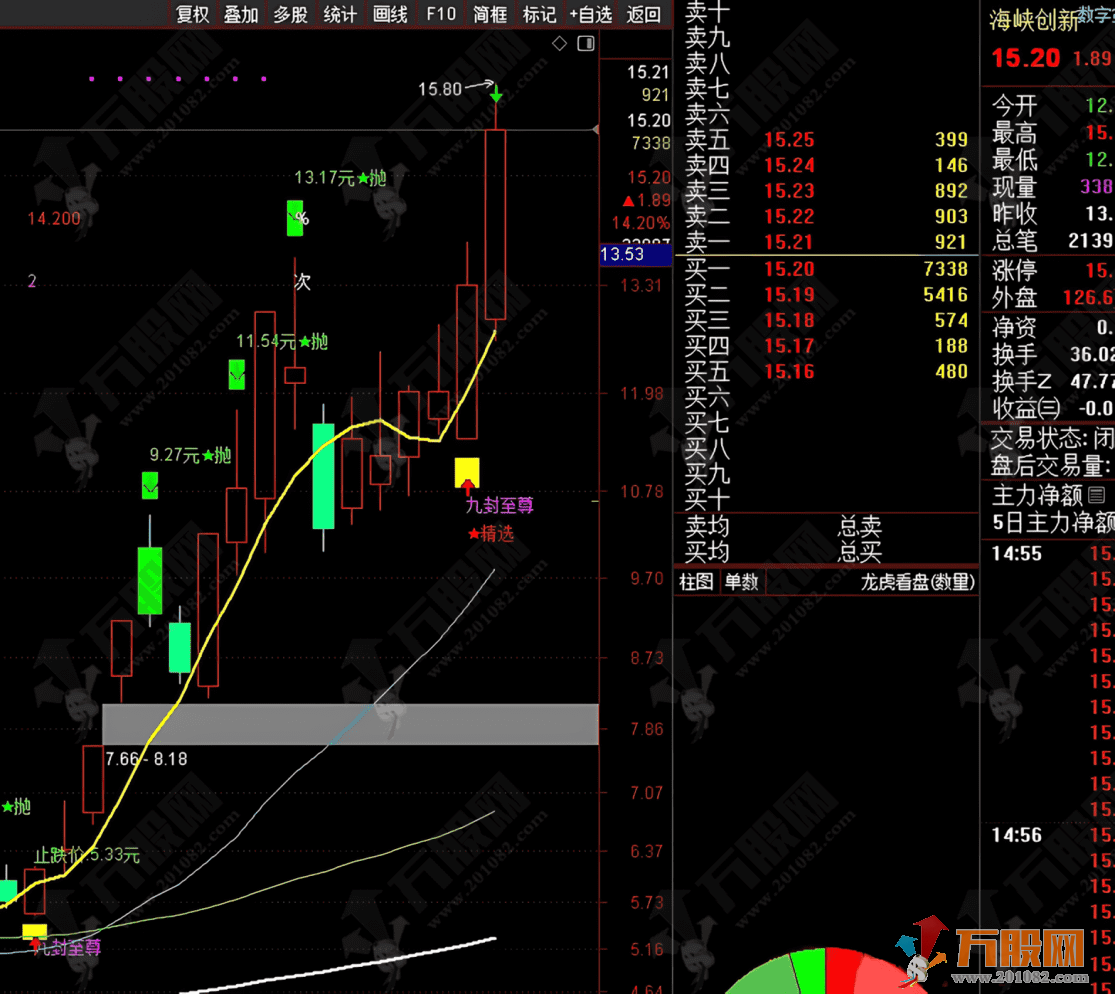The image size is (1115, 994).
Task: Open the 画线 drawing tools
Action: [390, 14]
